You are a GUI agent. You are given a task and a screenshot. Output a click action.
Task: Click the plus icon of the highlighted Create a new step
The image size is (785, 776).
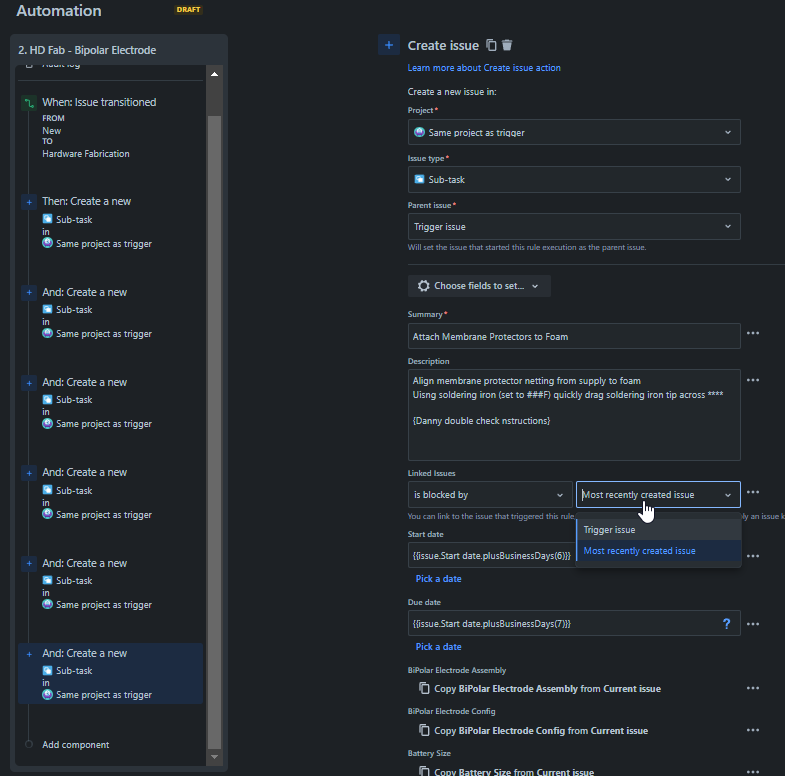tap(29, 654)
